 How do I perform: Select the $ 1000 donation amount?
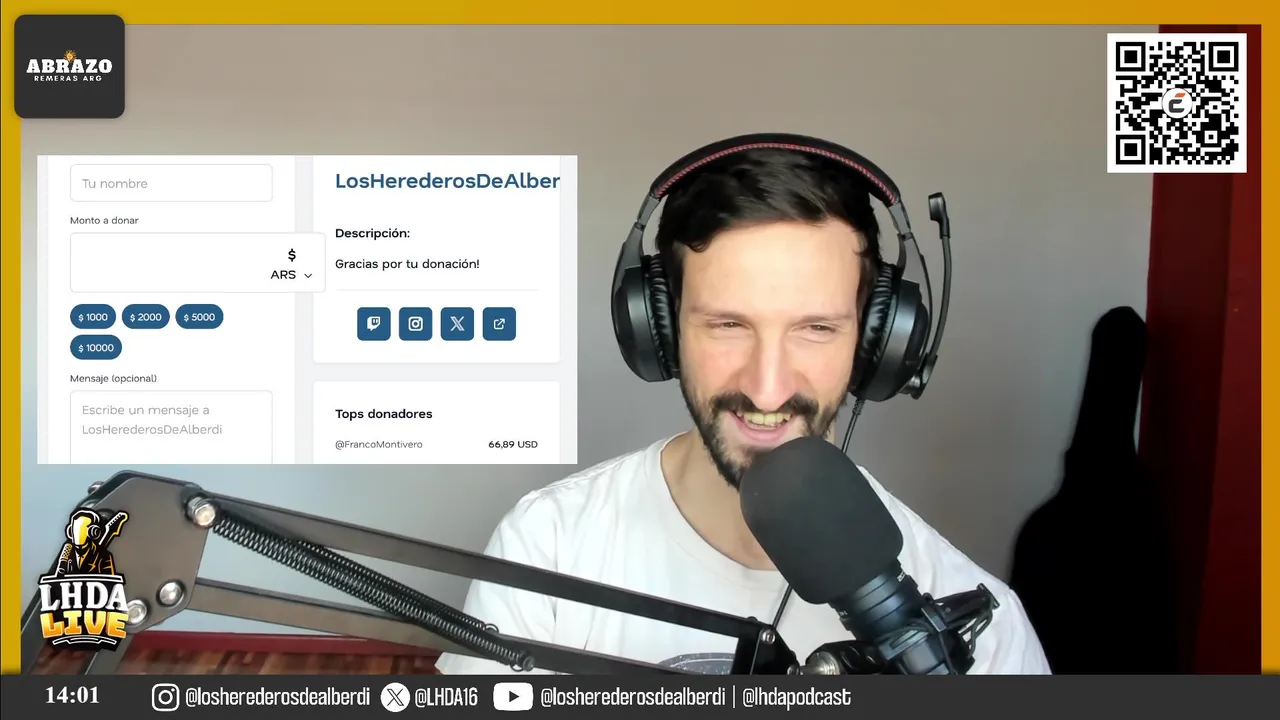(93, 317)
